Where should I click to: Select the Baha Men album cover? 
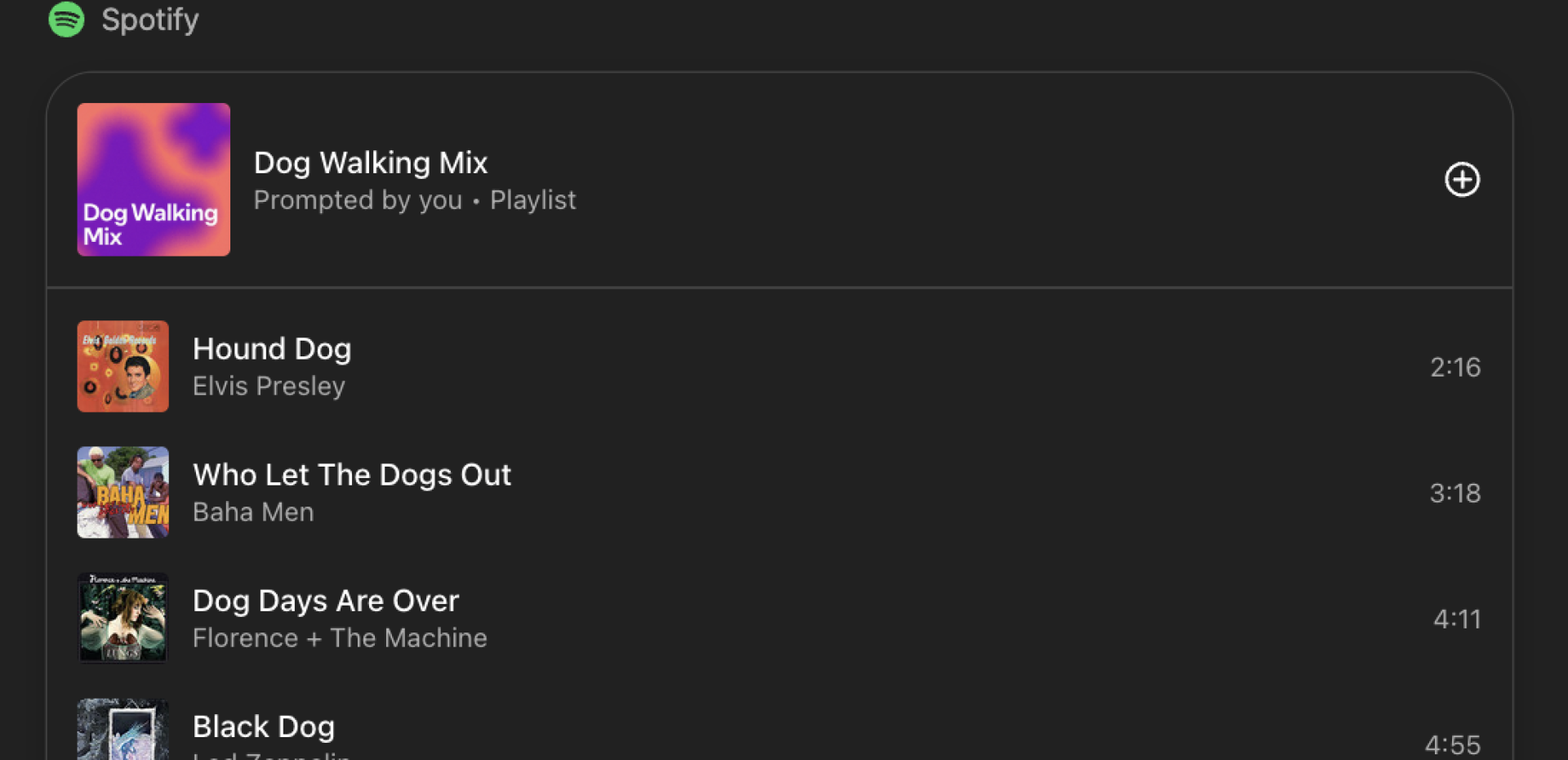(123, 492)
